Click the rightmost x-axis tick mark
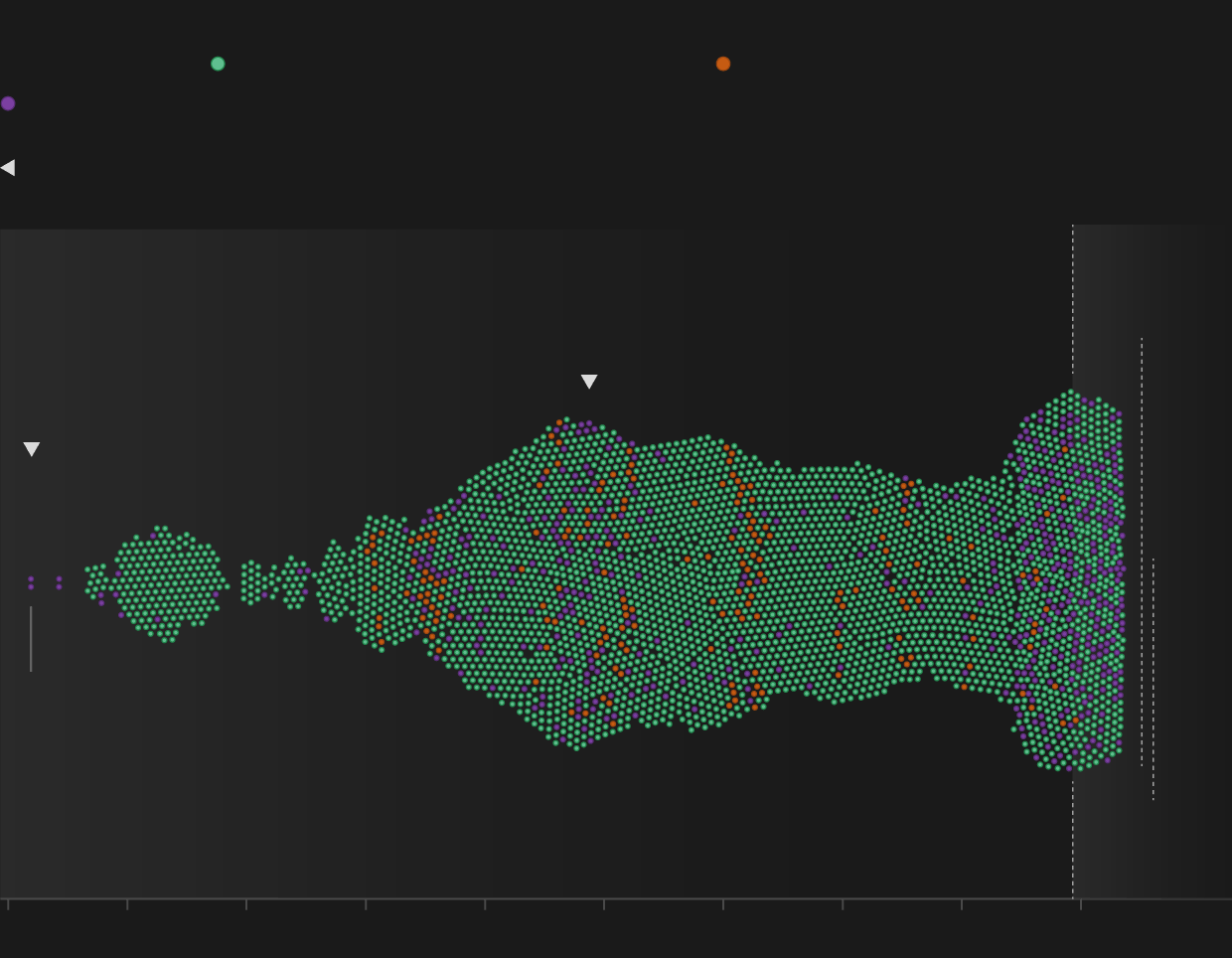Viewport: 1232px width, 958px height. tap(1081, 904)
